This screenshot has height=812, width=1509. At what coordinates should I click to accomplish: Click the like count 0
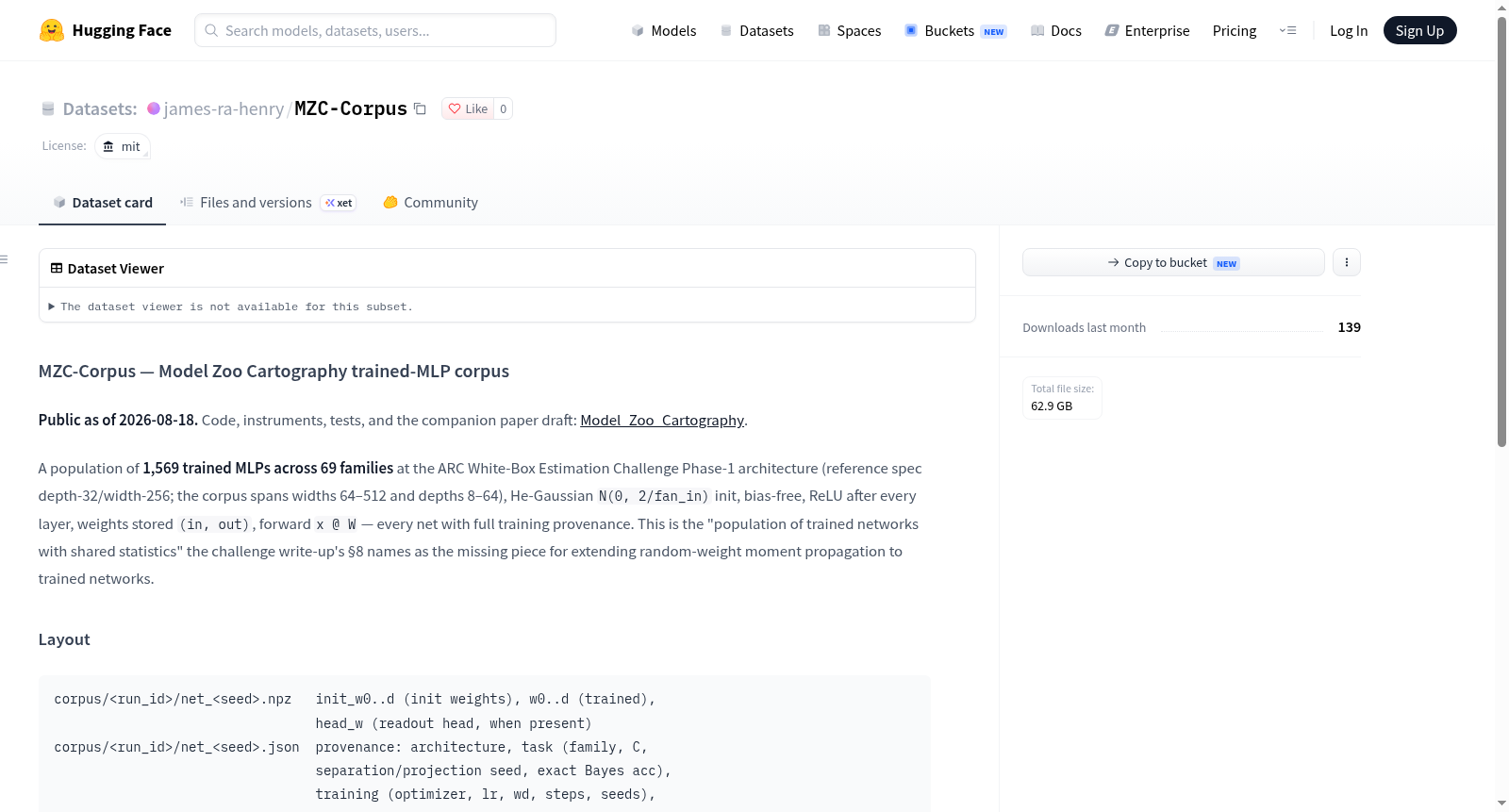pos(504,108)
